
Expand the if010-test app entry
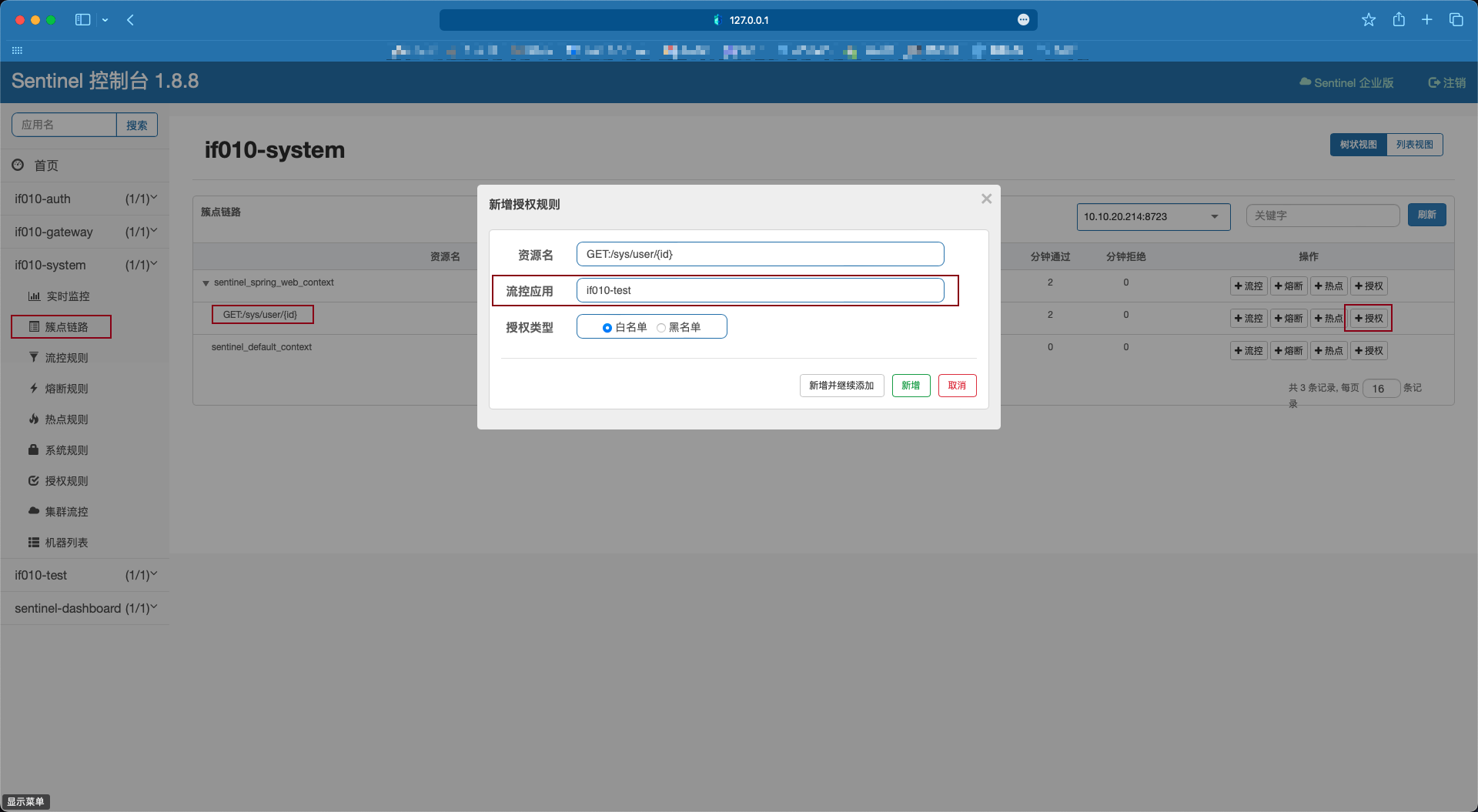[85, 575]
